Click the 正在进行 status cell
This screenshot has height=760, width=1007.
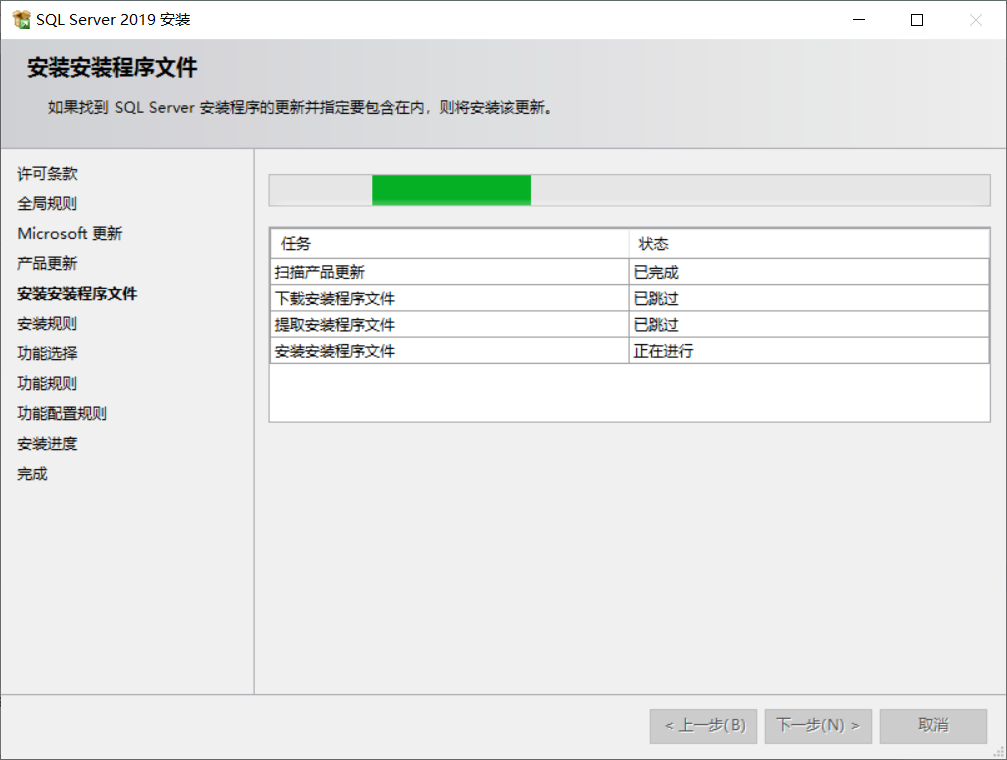809,351
